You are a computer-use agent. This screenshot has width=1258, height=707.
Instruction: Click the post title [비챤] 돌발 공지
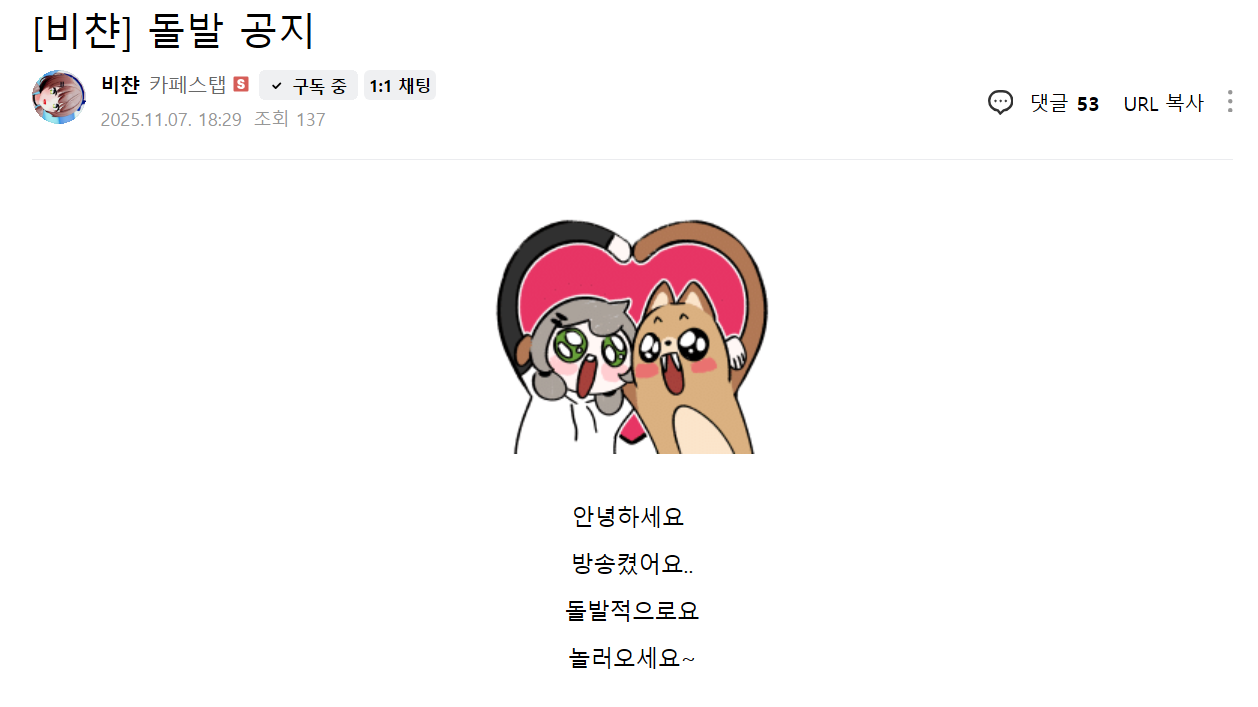pos(174,32)
